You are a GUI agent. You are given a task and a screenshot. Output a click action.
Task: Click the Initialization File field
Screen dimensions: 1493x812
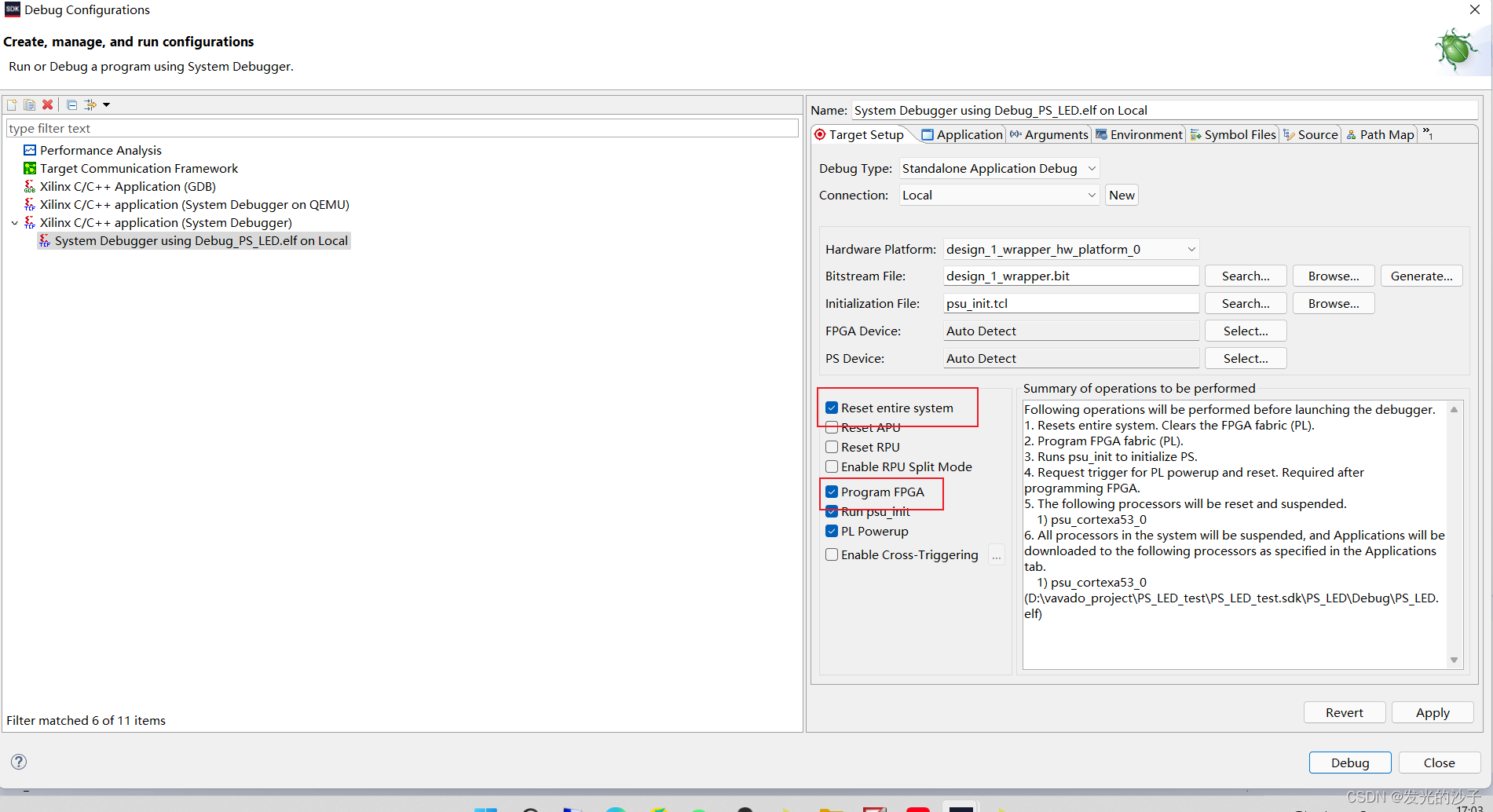[1071, 303]
